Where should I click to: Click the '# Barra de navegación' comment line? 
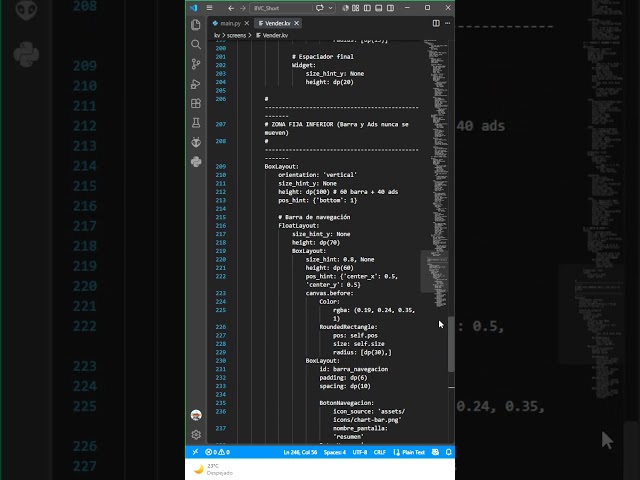[x=314, y=217]
